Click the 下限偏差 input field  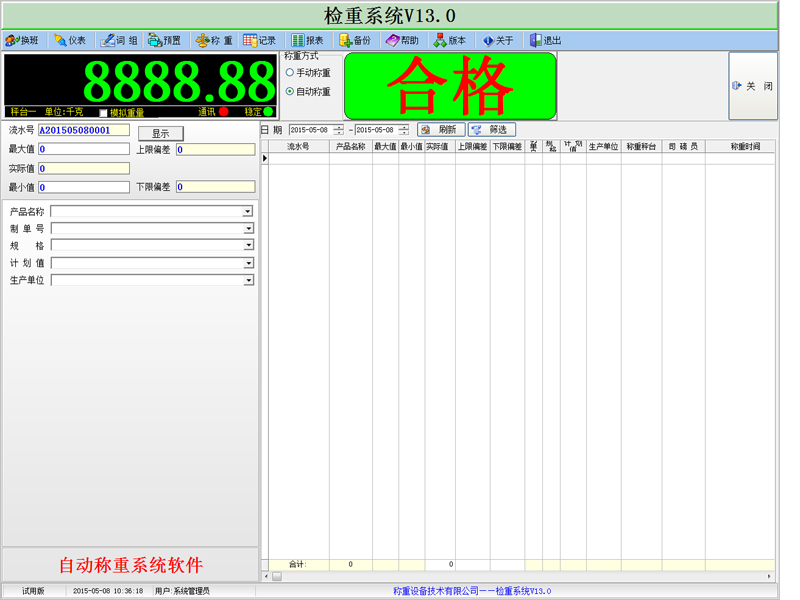[x=215, y=187]
